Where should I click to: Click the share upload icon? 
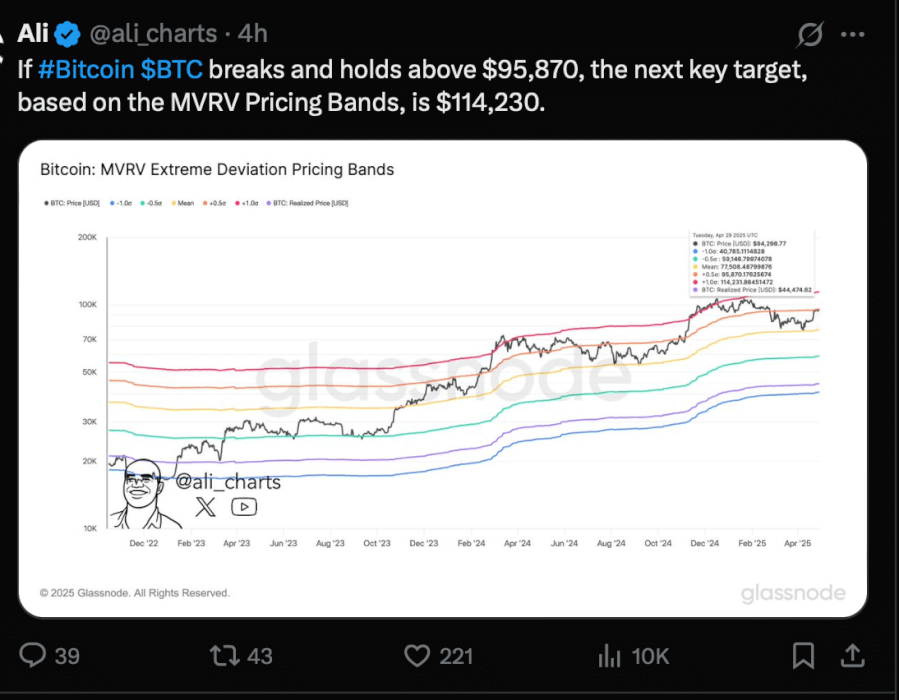(853, 655)
